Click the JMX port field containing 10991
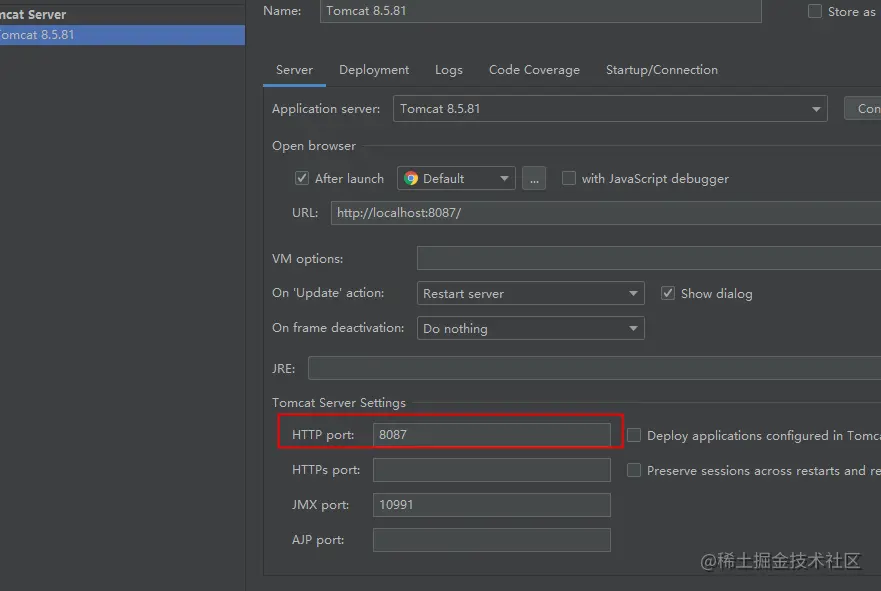Screen dimensions: 881x591 tap(492, 504)
